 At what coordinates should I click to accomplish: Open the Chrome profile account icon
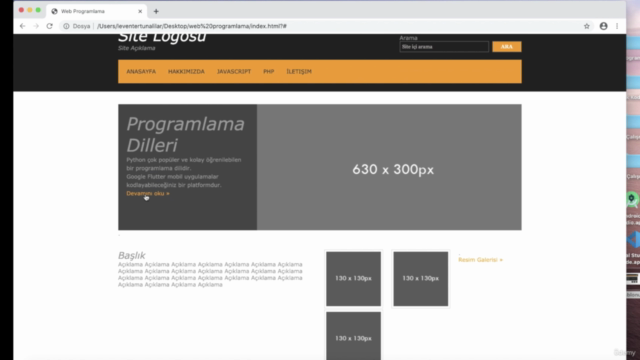click(x=603, y=26)
